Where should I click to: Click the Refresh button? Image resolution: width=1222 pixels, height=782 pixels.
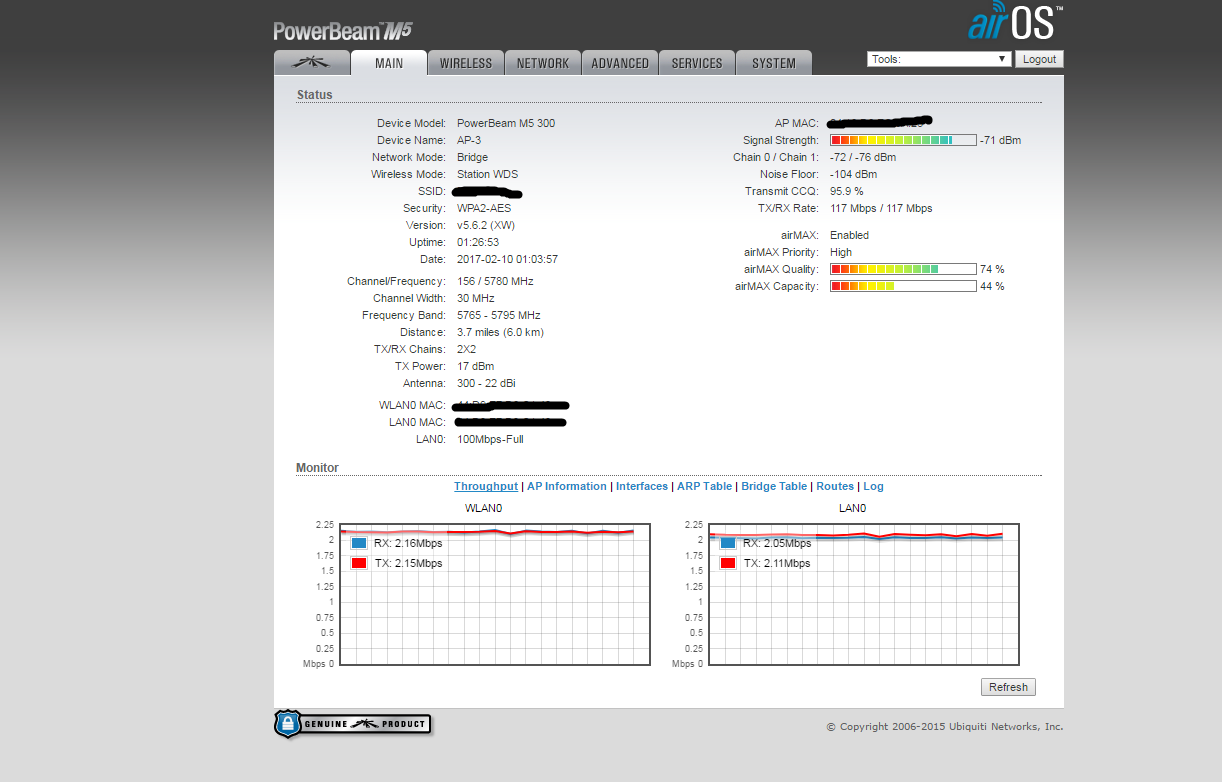point(1008,687)
